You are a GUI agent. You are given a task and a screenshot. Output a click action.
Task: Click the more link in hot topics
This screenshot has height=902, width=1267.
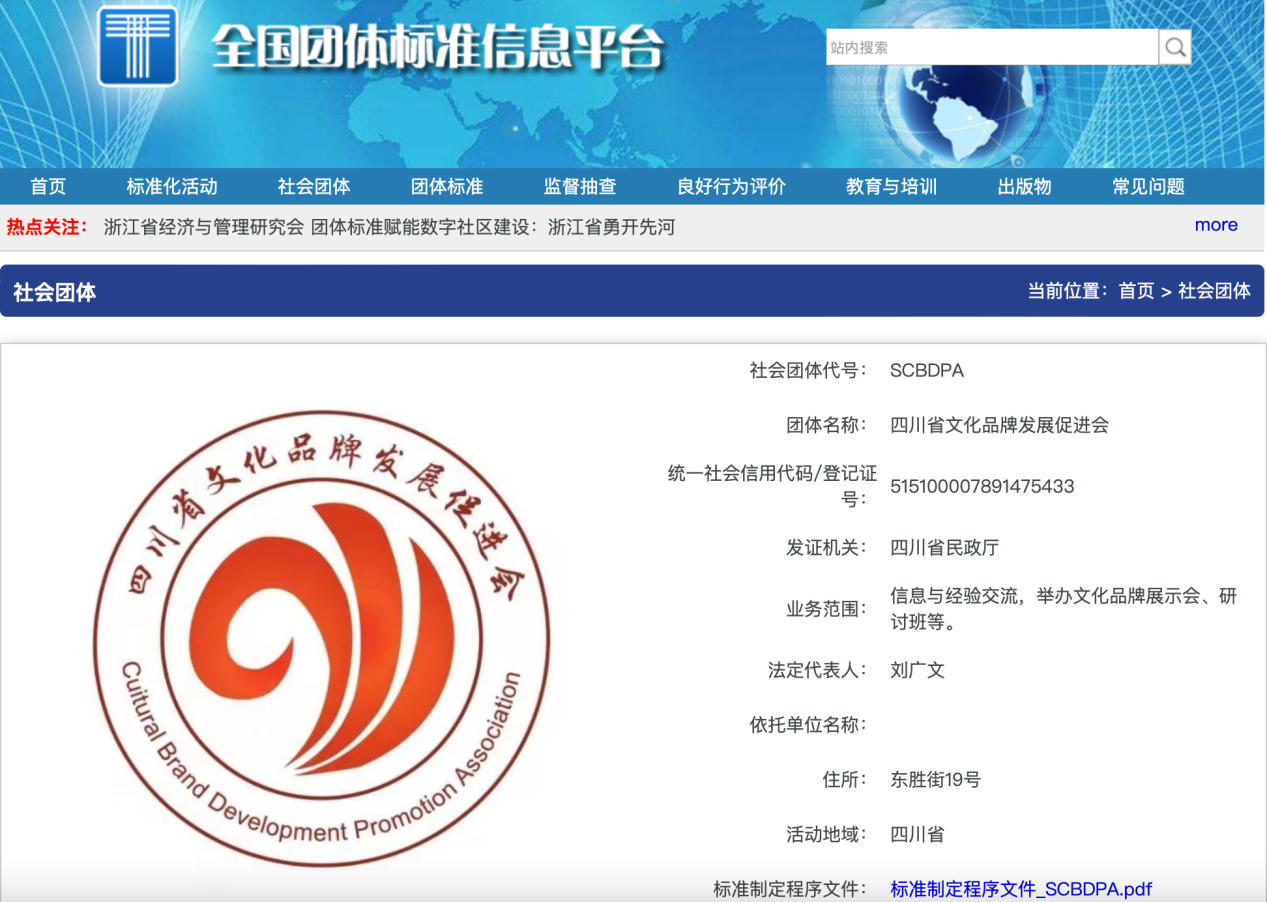point(1216,225)
